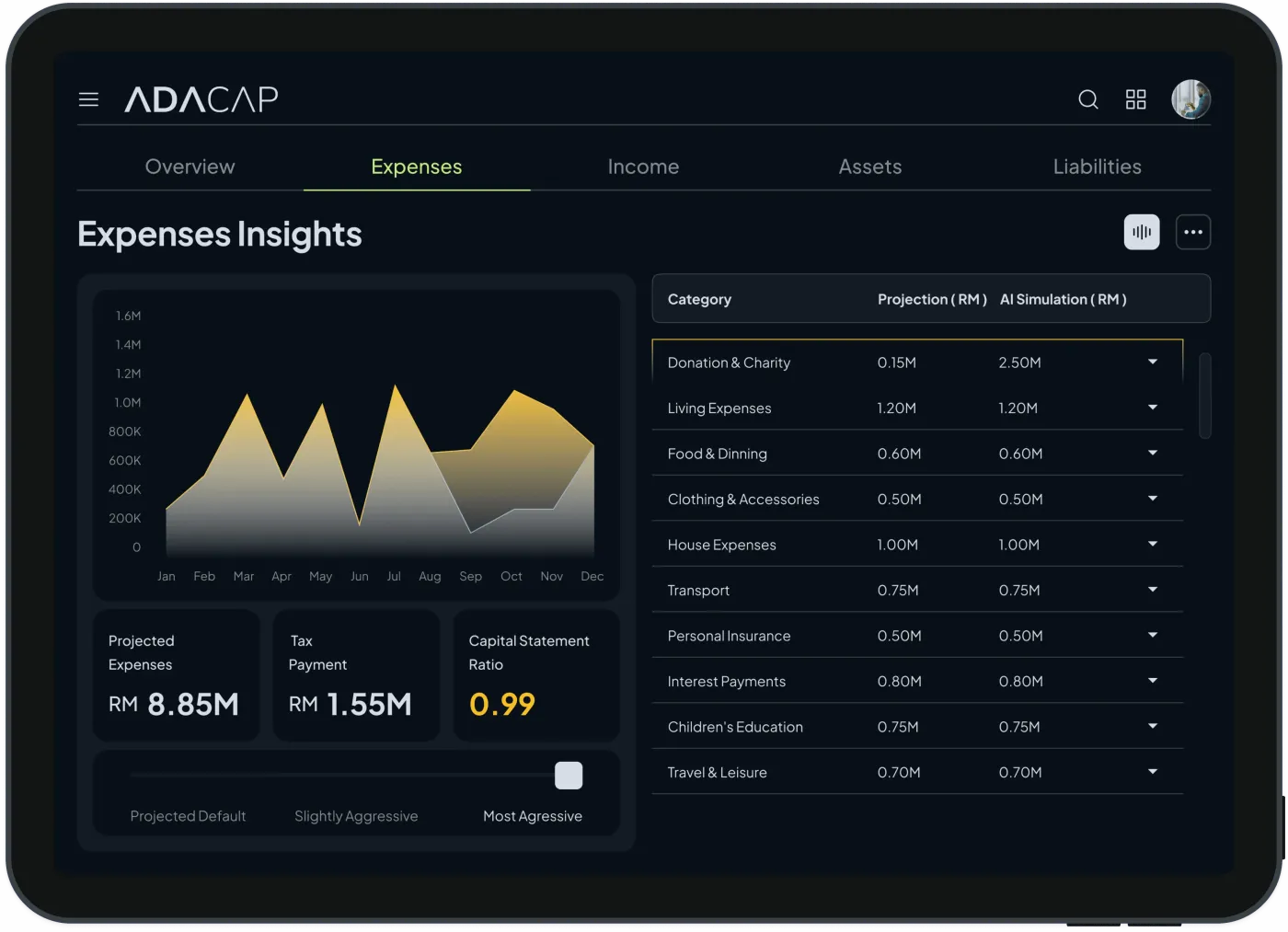This screenshot has width=1288, height=932.
Task: Click the Category column header
Action: (699, 299)
